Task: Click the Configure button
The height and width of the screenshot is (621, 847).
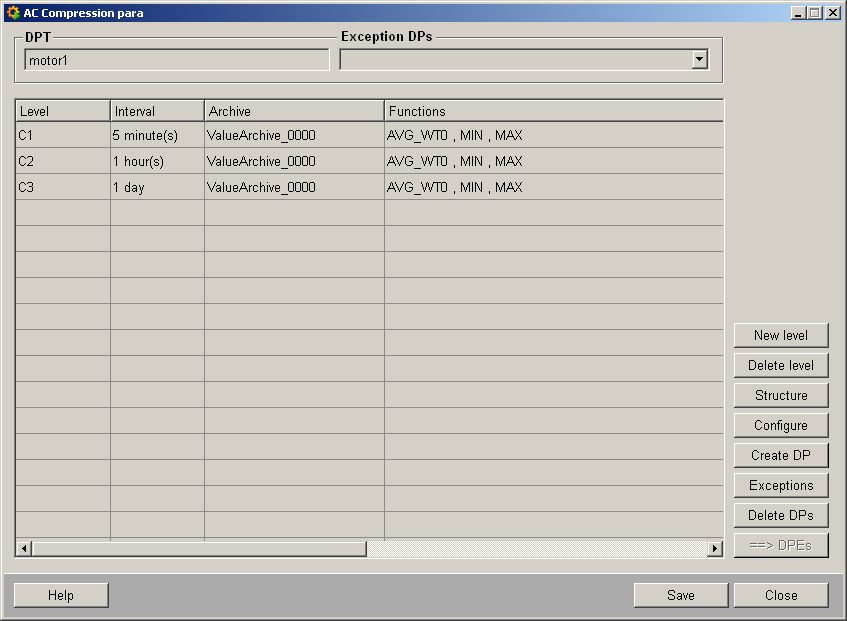Action: pyautogui.click(x=780, y=426)
